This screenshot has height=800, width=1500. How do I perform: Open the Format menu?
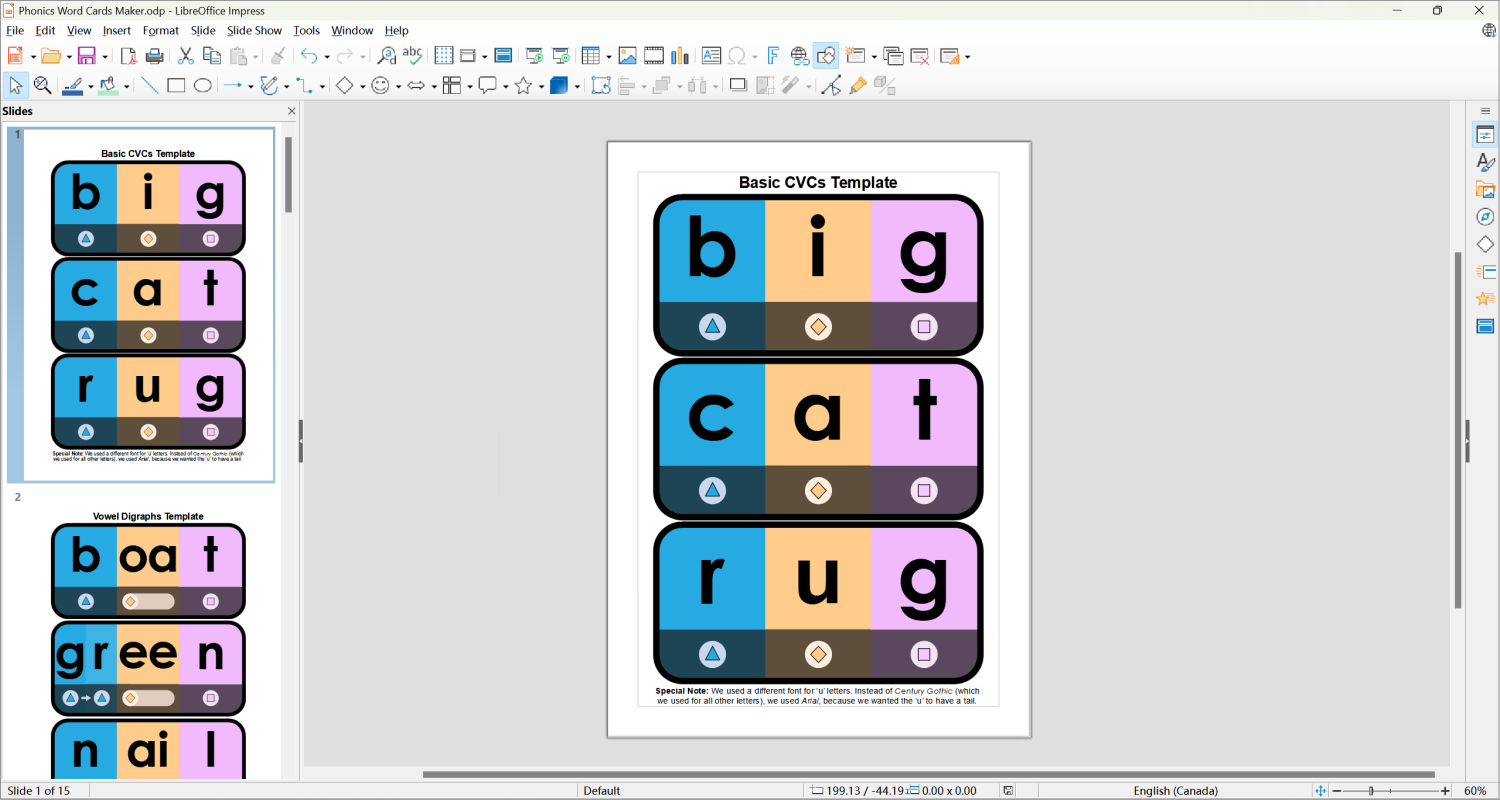[x=161, y=31]
